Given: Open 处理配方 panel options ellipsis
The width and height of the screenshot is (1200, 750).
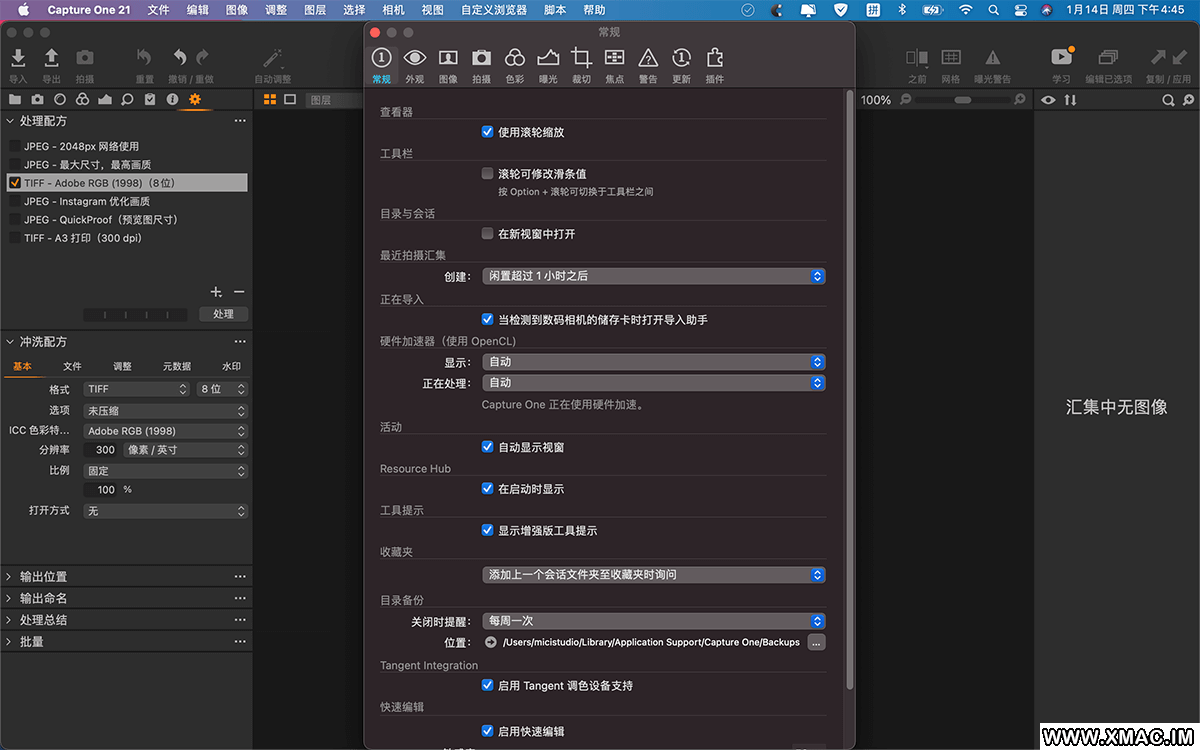Looking at the screenshot, I should [x=240, y=121].
